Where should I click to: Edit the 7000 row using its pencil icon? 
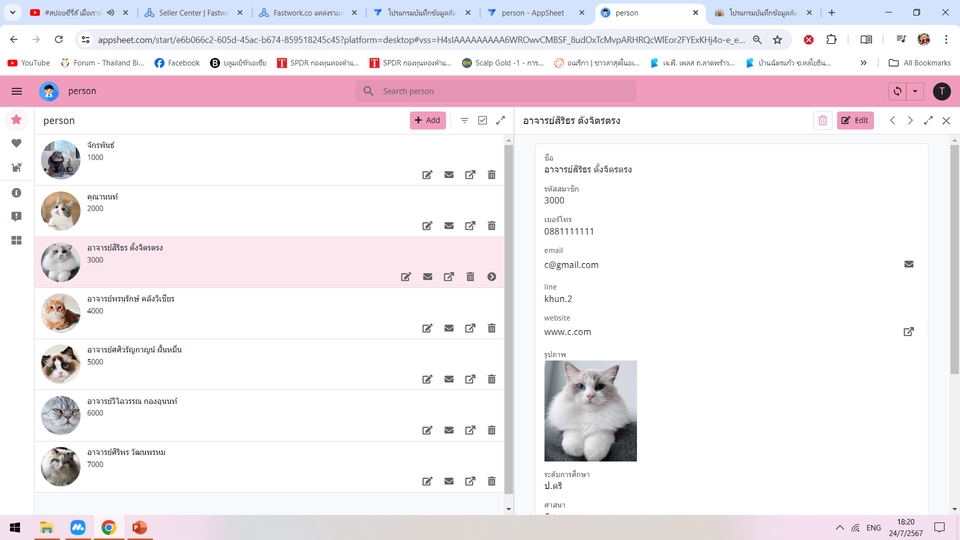pyautogui.click(x=427, y=481)
